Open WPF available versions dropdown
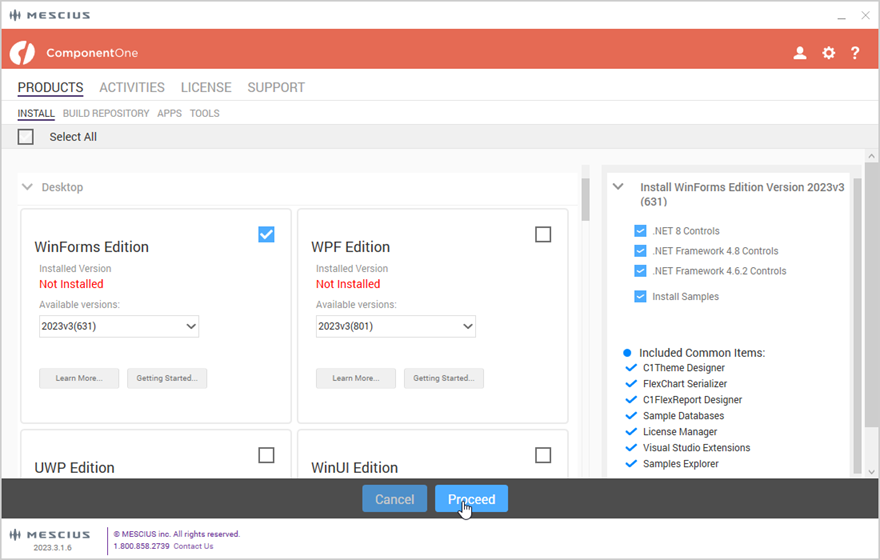Viewport: 880px width, 560px height. tap(396, 326)
